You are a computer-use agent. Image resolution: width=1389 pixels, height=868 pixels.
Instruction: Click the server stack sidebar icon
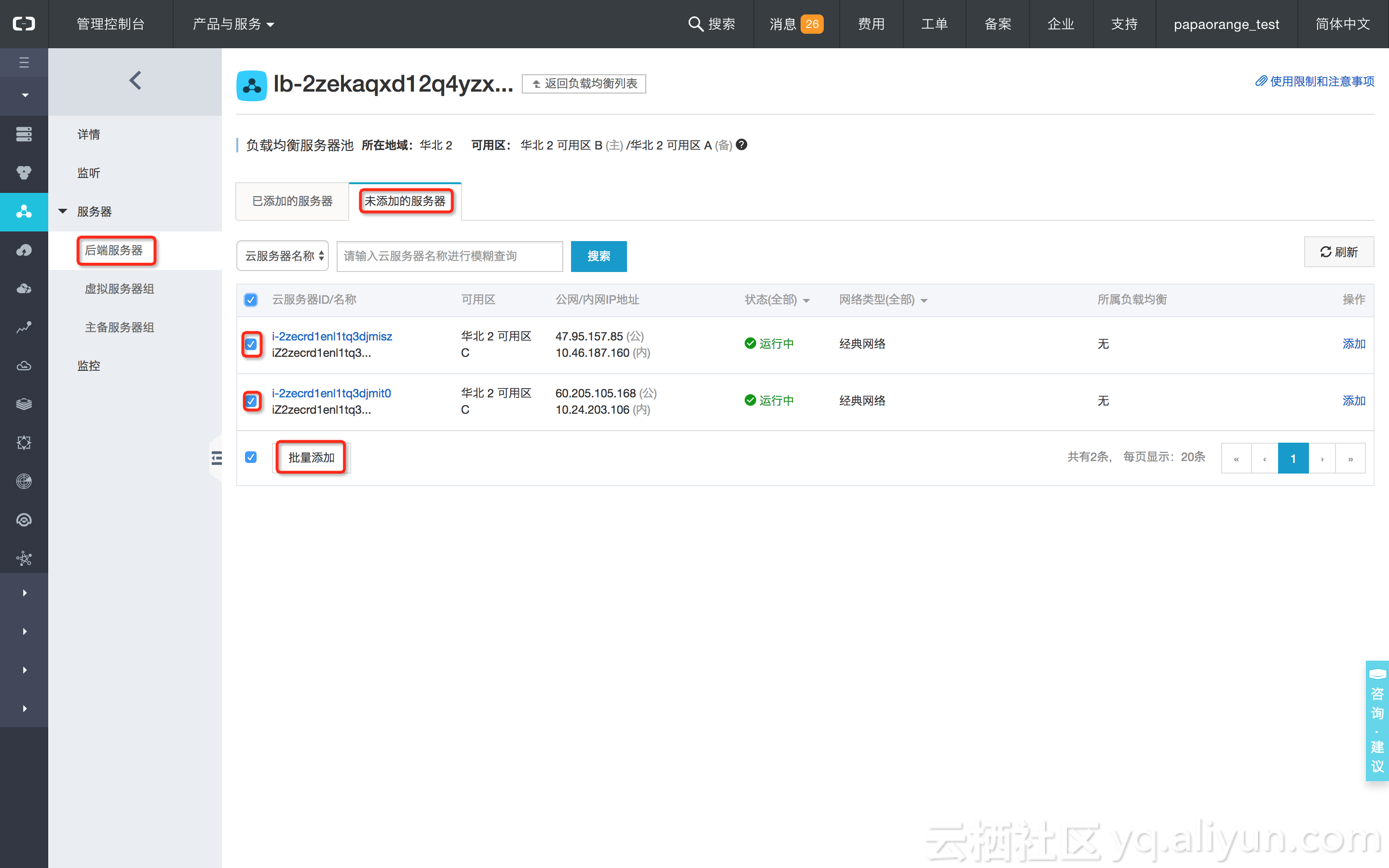(x=24, y=134)
